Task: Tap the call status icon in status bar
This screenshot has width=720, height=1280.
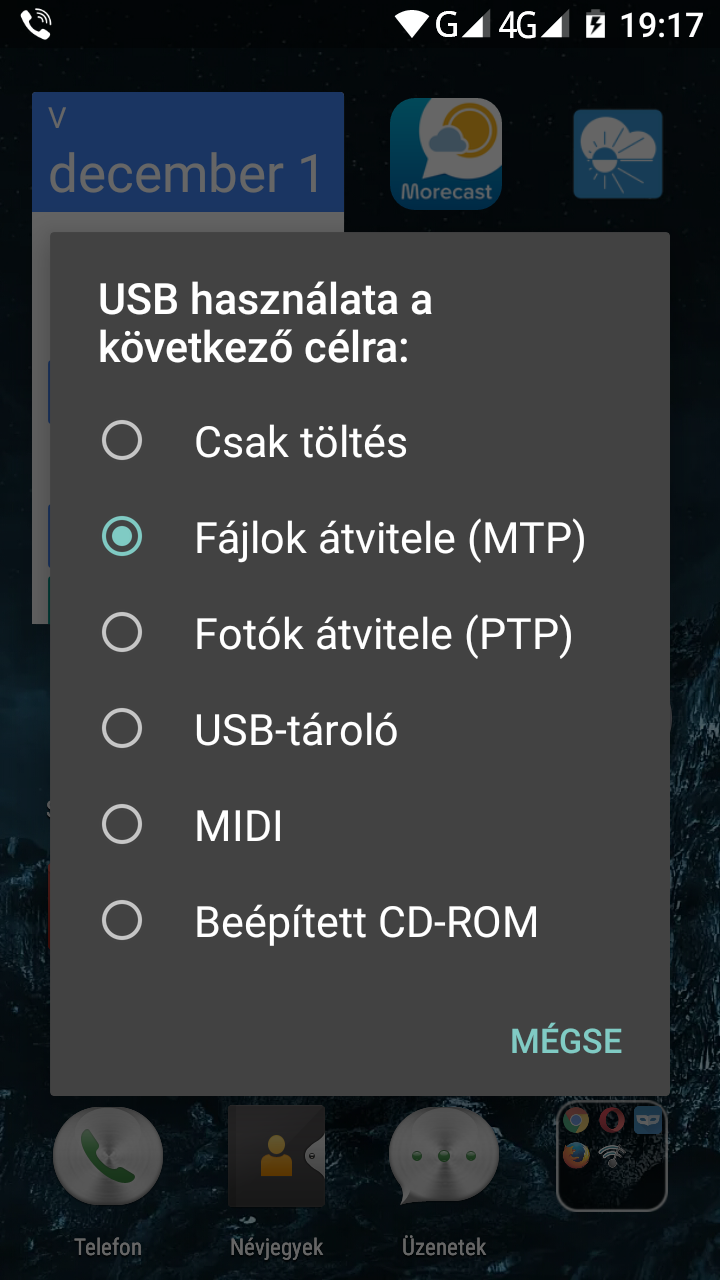Action: pyautogui.click(x=36, y=24)
